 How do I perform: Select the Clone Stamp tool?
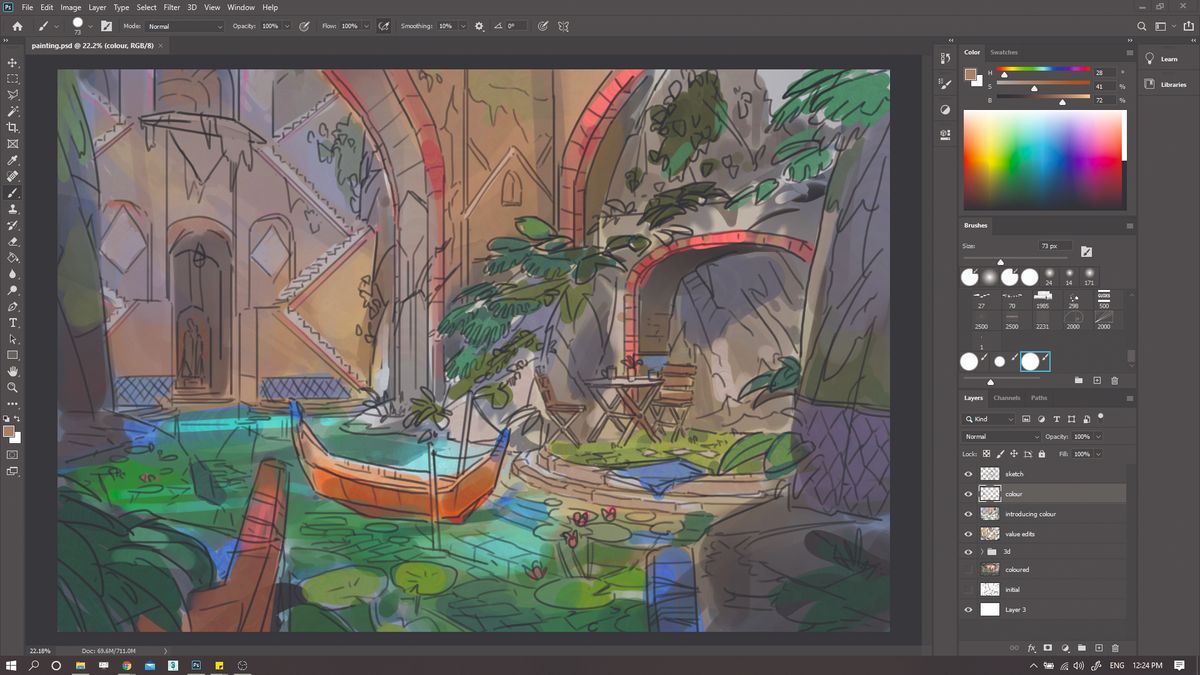coord(13,208)
